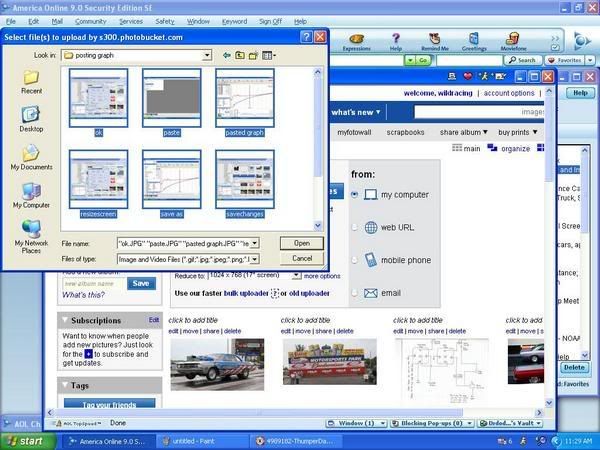This screenshot has height=450, width=600.
Task: Click the new album name field
Action: (x=93, y=284)
